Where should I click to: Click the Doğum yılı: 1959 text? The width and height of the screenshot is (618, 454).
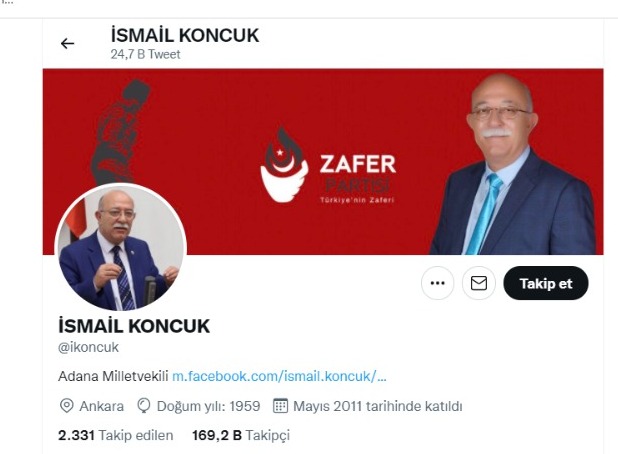pyautogui.click(x=208, y=406)
